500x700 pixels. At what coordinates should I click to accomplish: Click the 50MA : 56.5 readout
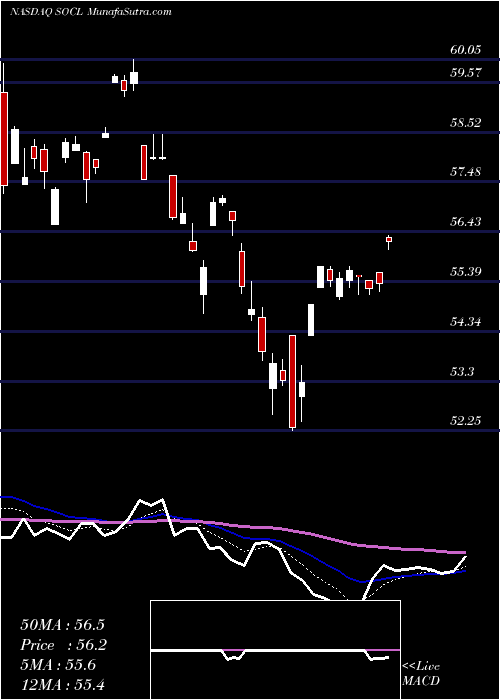[x=62, y=625]
